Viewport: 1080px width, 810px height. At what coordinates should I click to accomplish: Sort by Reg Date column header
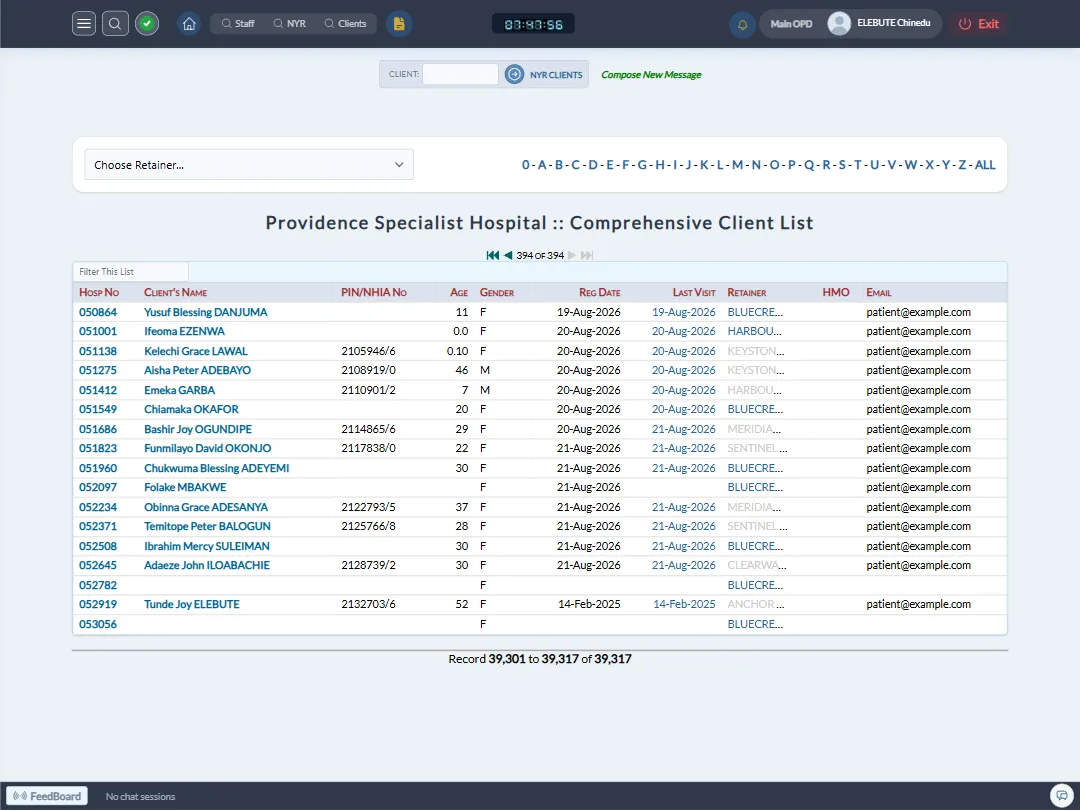tap(599, 292)
